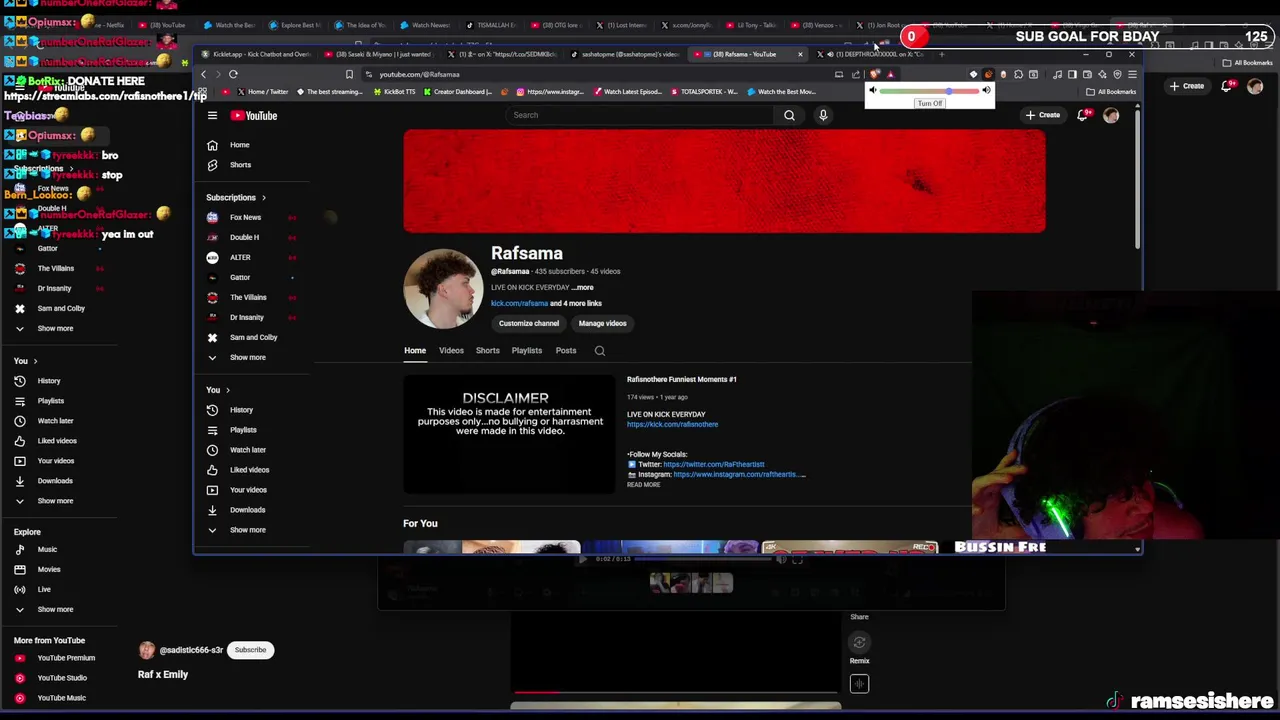This screenshot has height=720, width=1280.
Task: Open the kick.com/rafsama channel link
Action: [x=519, y=304]
